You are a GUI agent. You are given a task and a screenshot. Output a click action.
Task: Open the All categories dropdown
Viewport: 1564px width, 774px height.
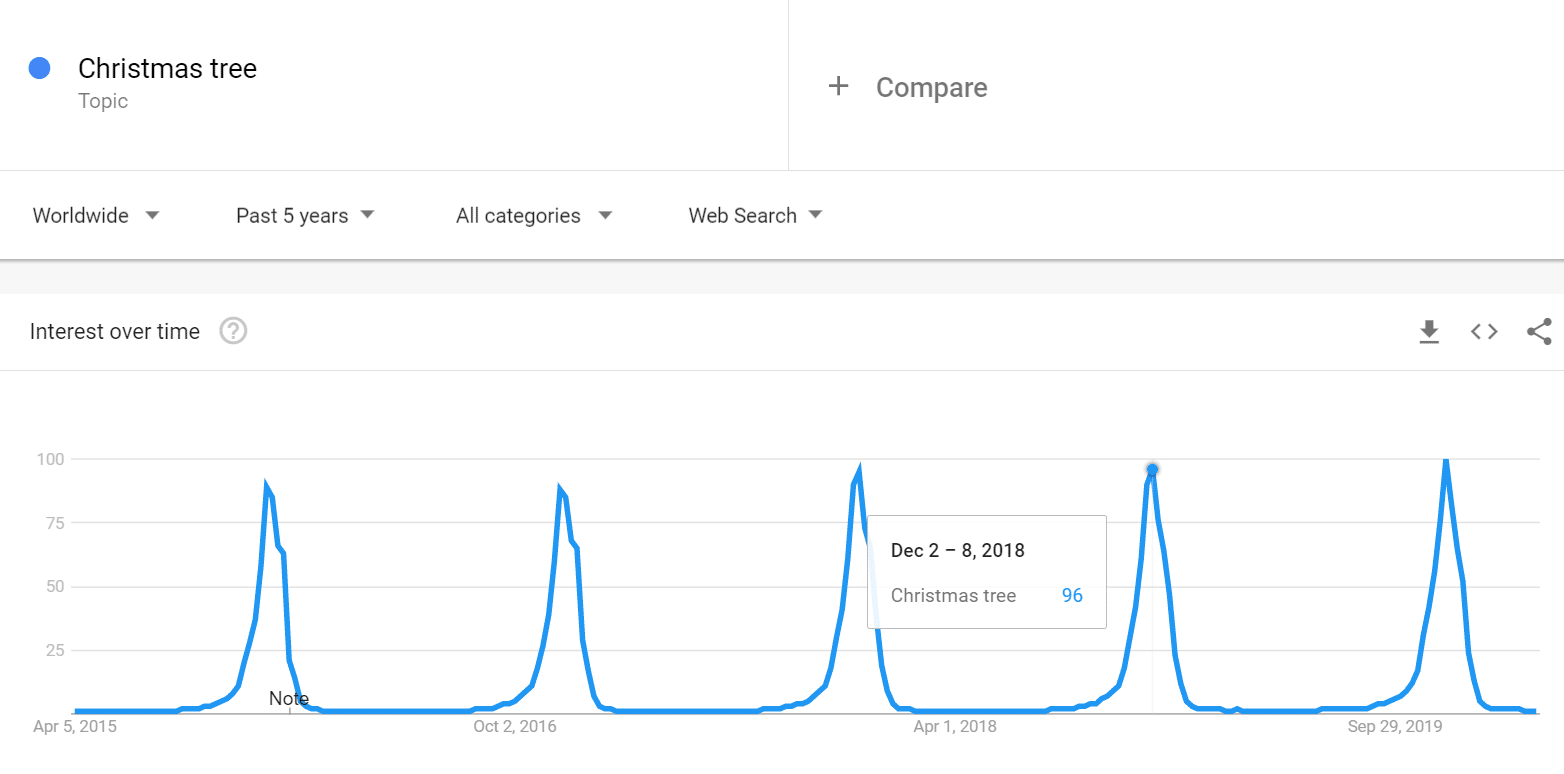tap(533, 215)
